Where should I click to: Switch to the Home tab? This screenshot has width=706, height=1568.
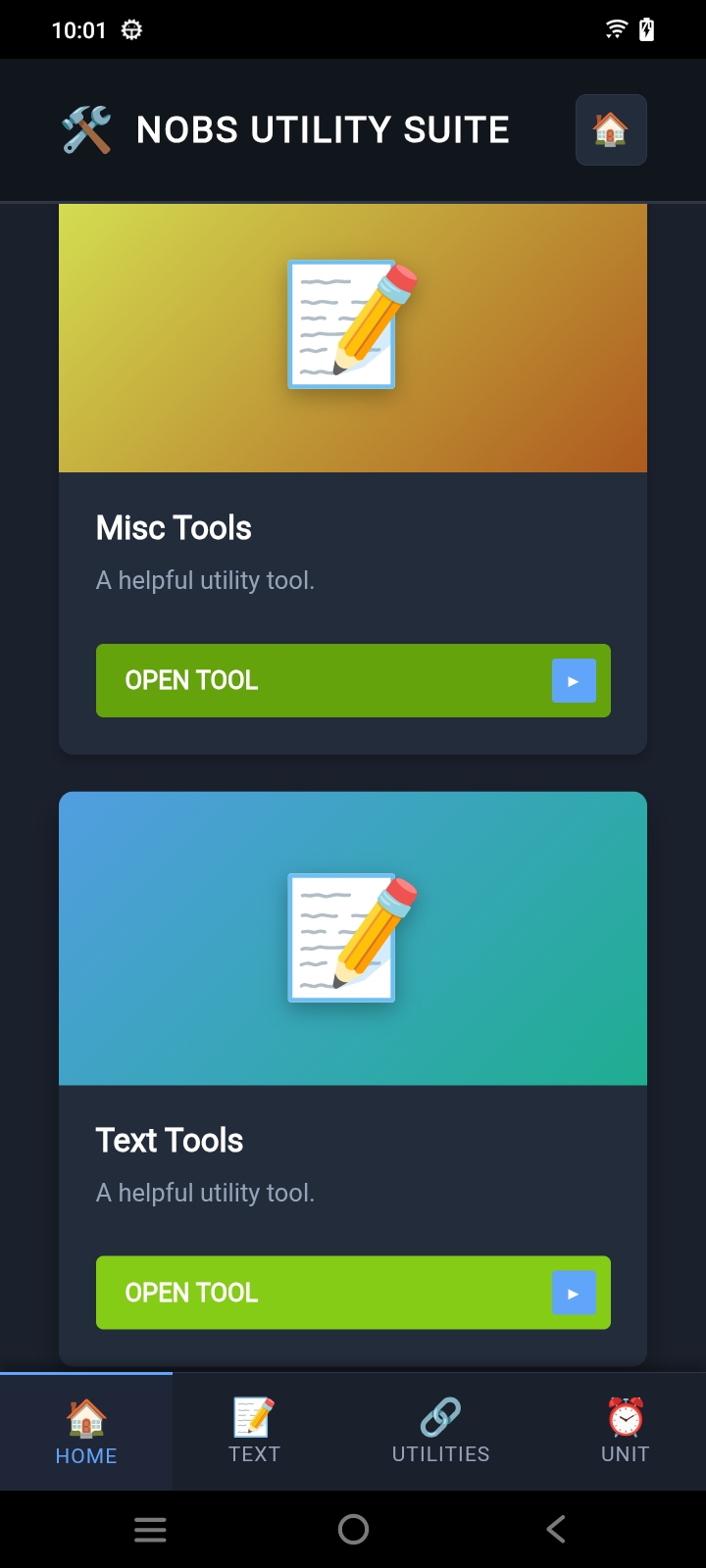pyautogui.click(x=86, y=1432)
